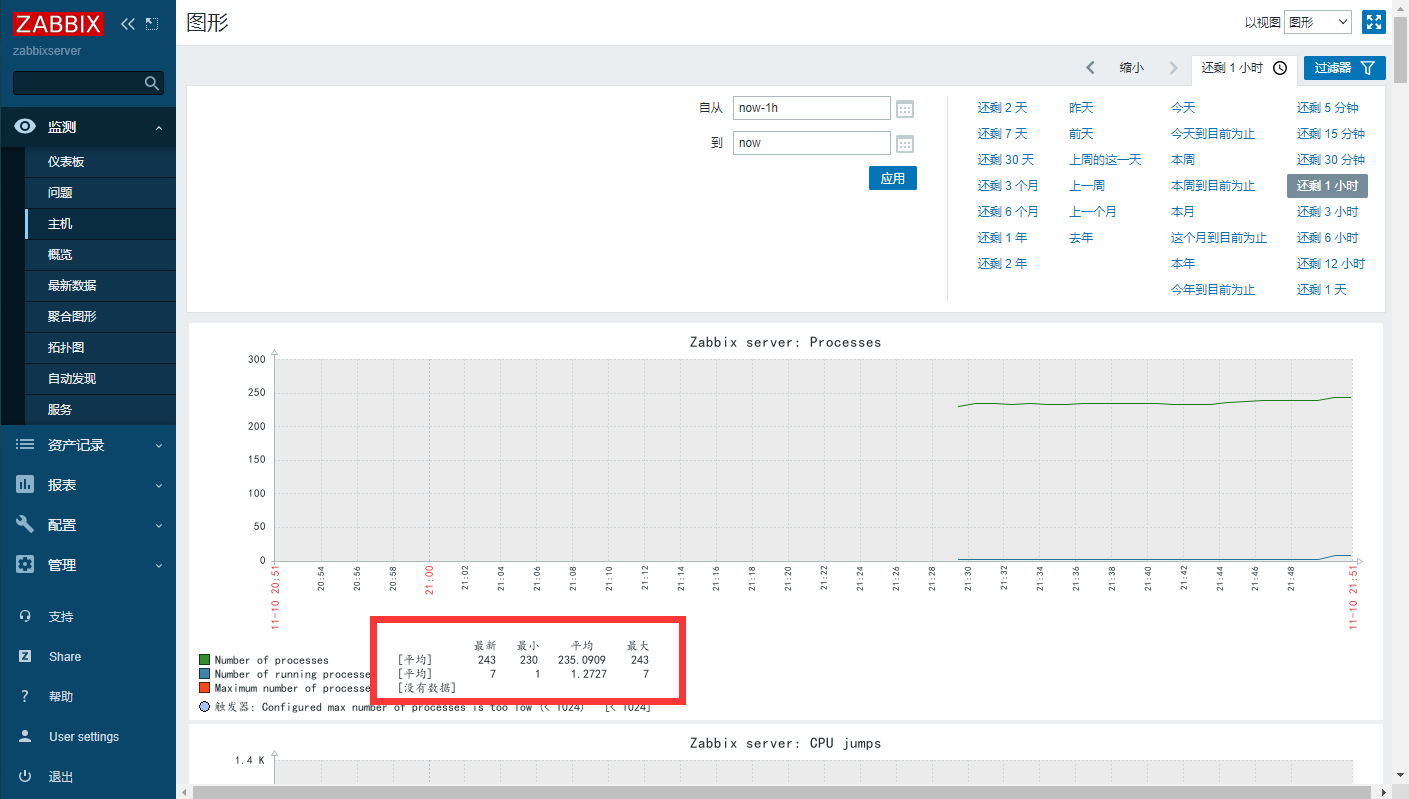Select highlighted 还剩 1 小时 preset

[x=1327, y=186]
